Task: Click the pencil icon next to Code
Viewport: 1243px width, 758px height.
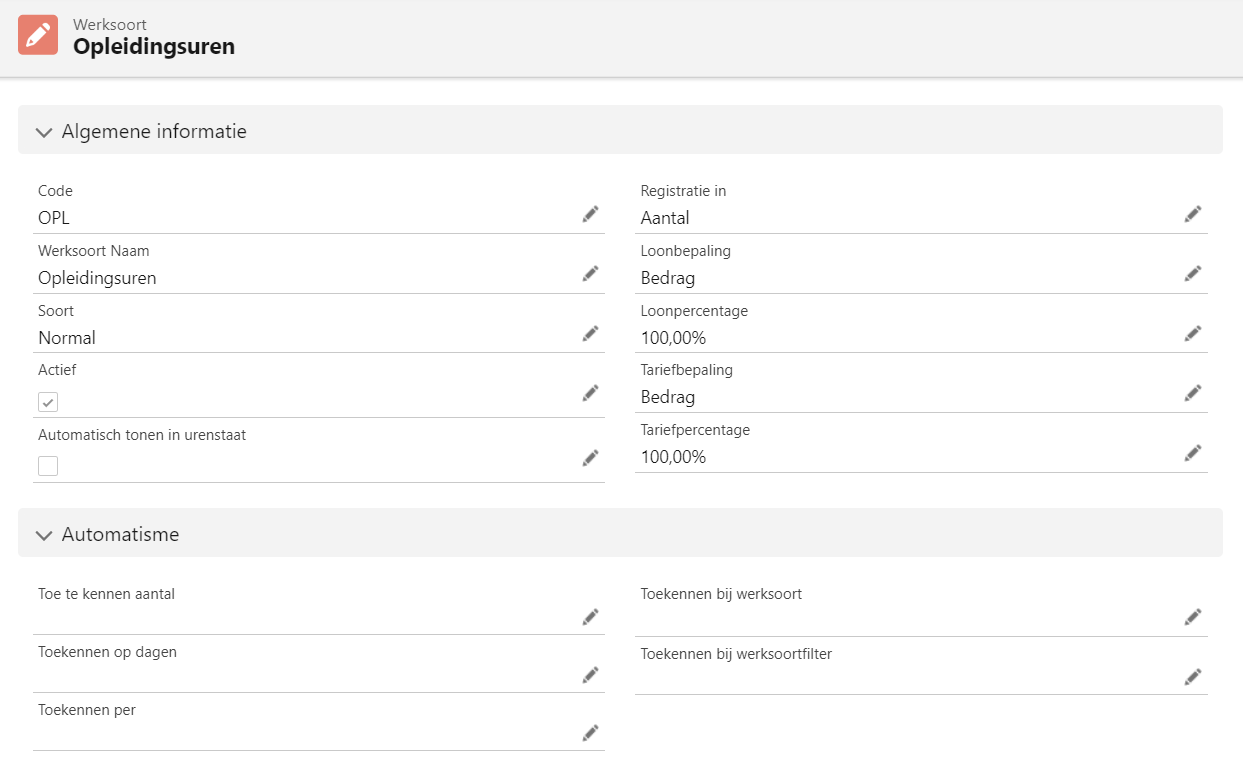Action: coord(590,214)
